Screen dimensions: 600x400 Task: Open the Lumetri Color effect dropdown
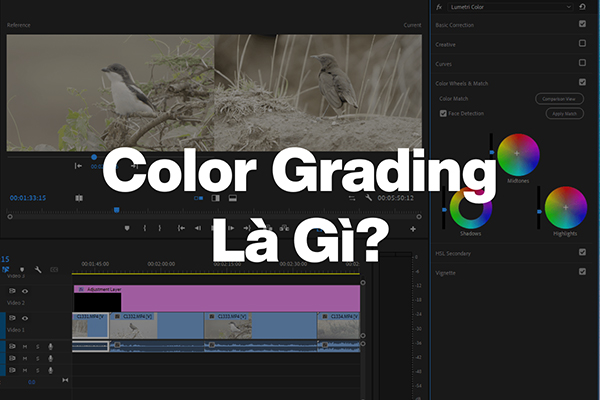(x=510, y=7)
